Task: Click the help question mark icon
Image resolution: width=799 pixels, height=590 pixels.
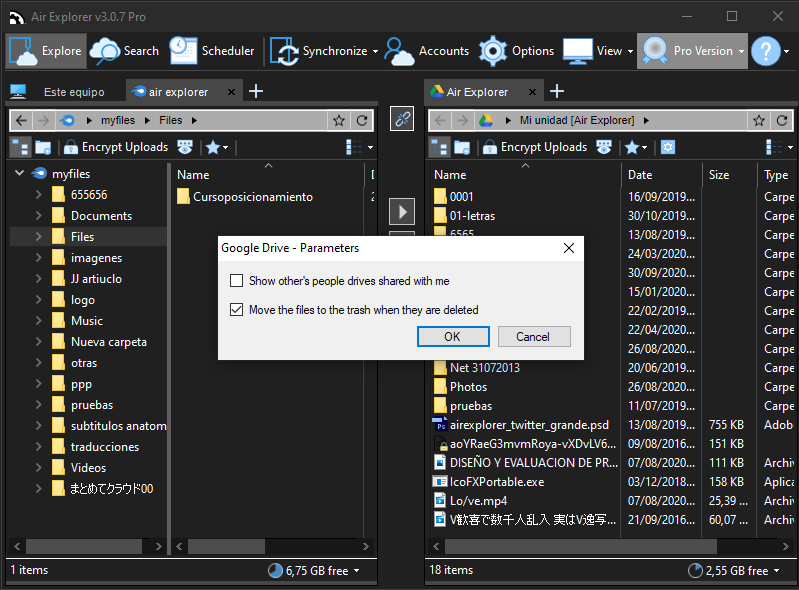Action: tap(765, 51)
